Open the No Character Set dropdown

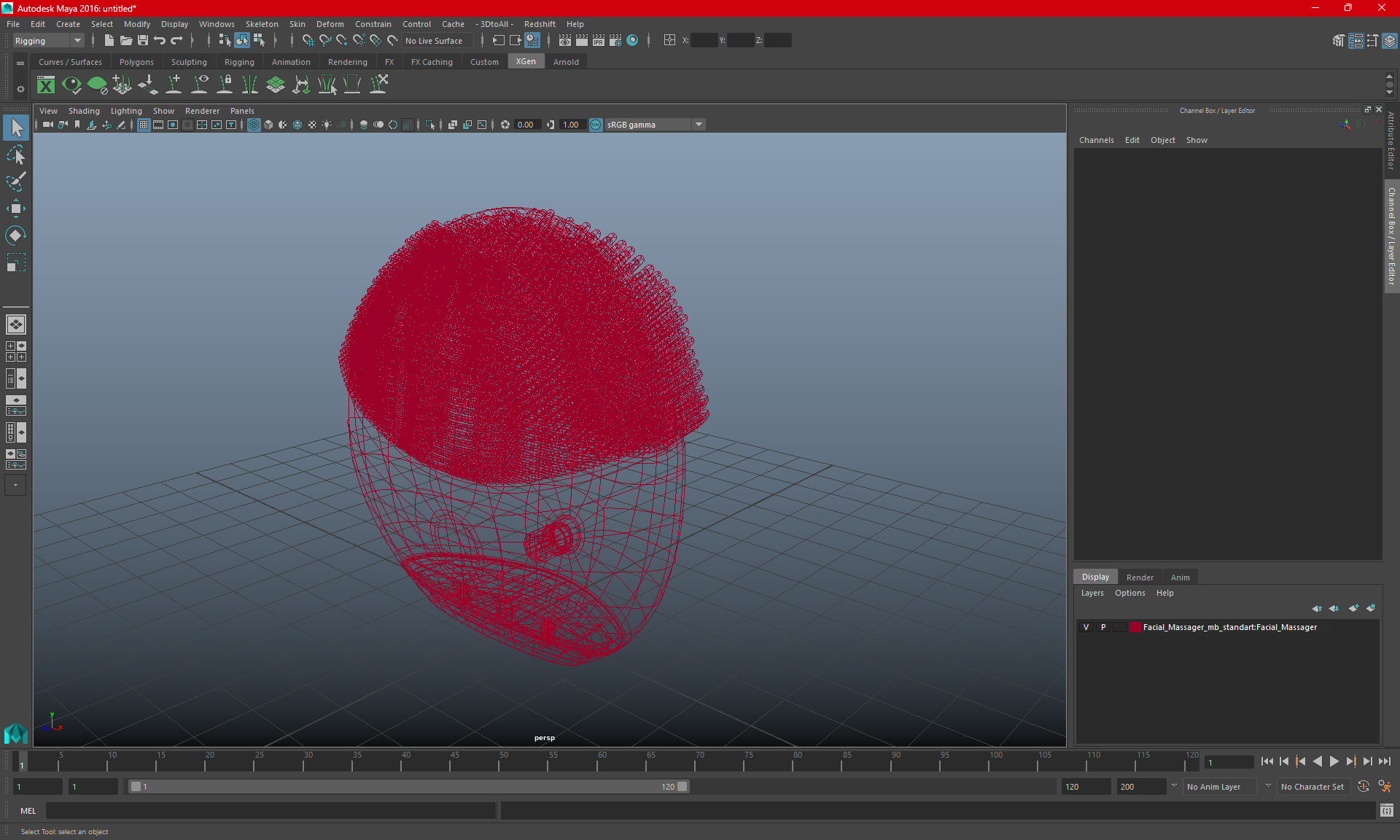pyautogui.click(x=1312, y=787)
